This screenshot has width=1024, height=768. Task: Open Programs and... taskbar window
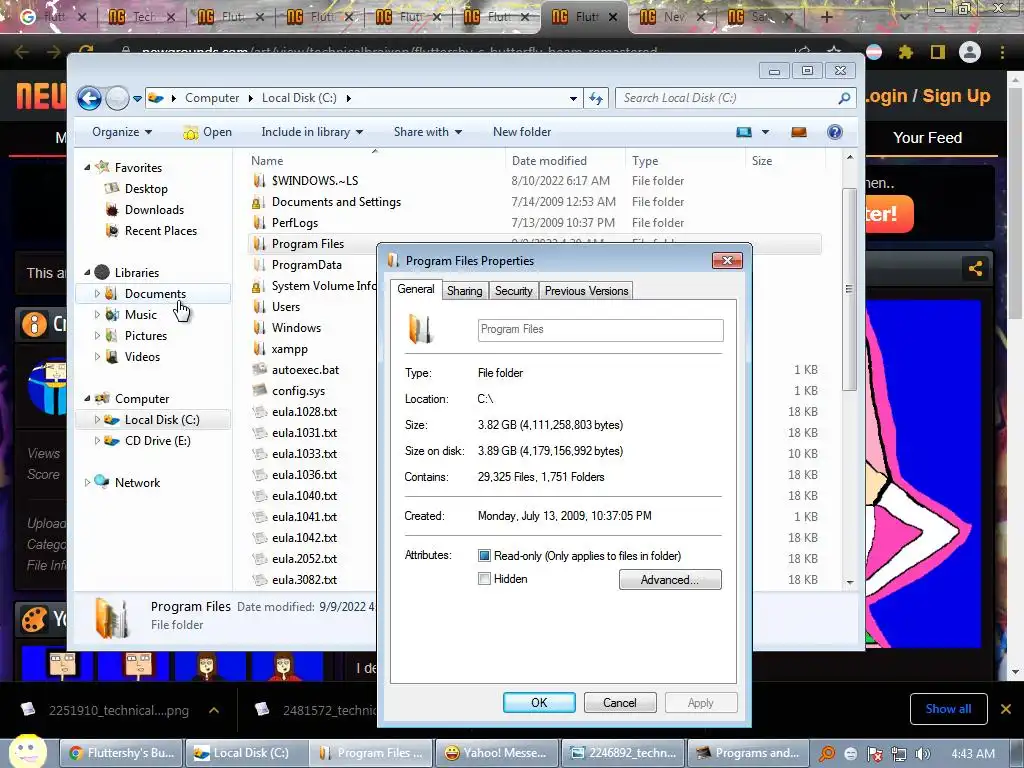750,753
